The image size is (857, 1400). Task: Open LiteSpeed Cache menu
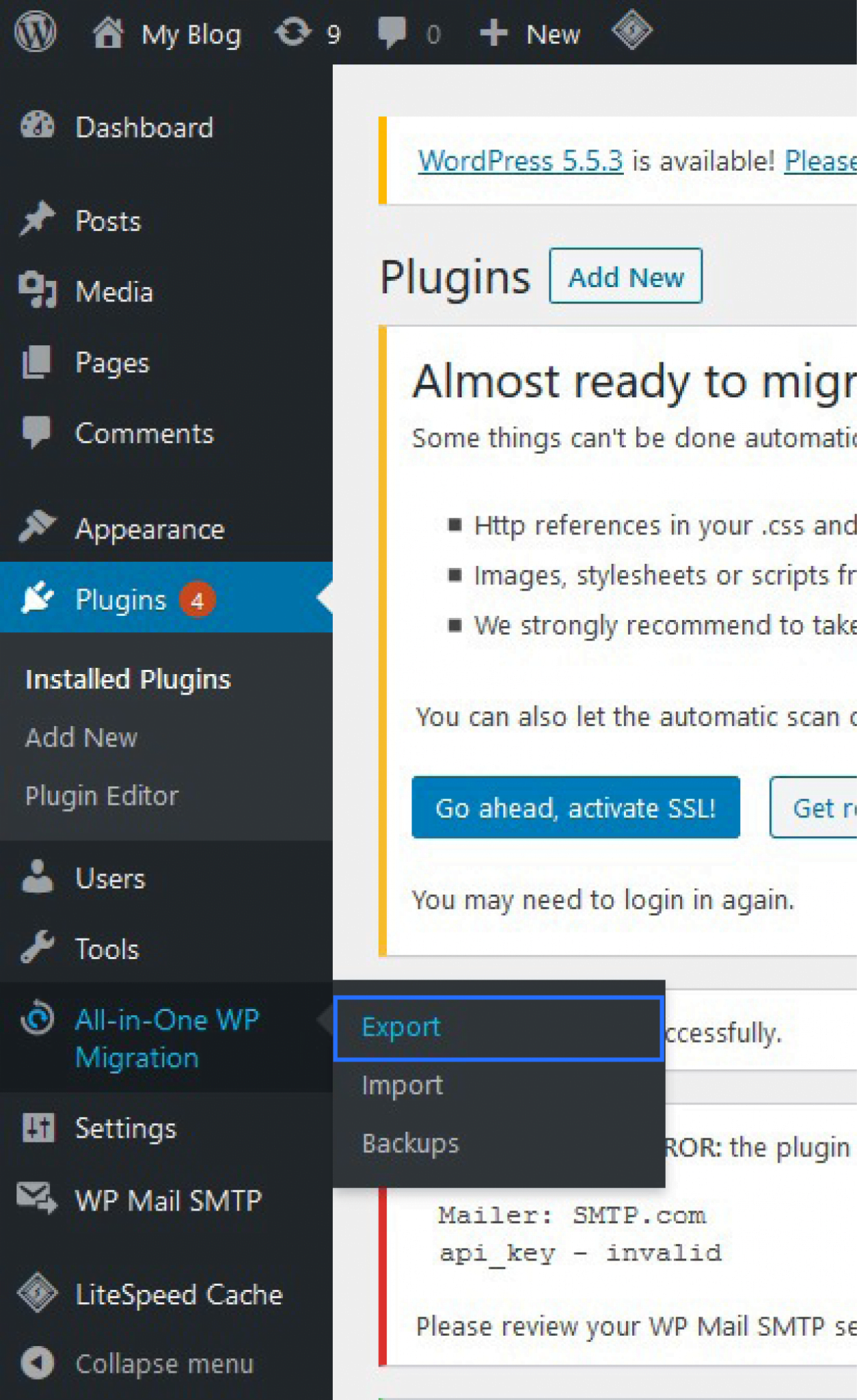tap(179, 1295)
